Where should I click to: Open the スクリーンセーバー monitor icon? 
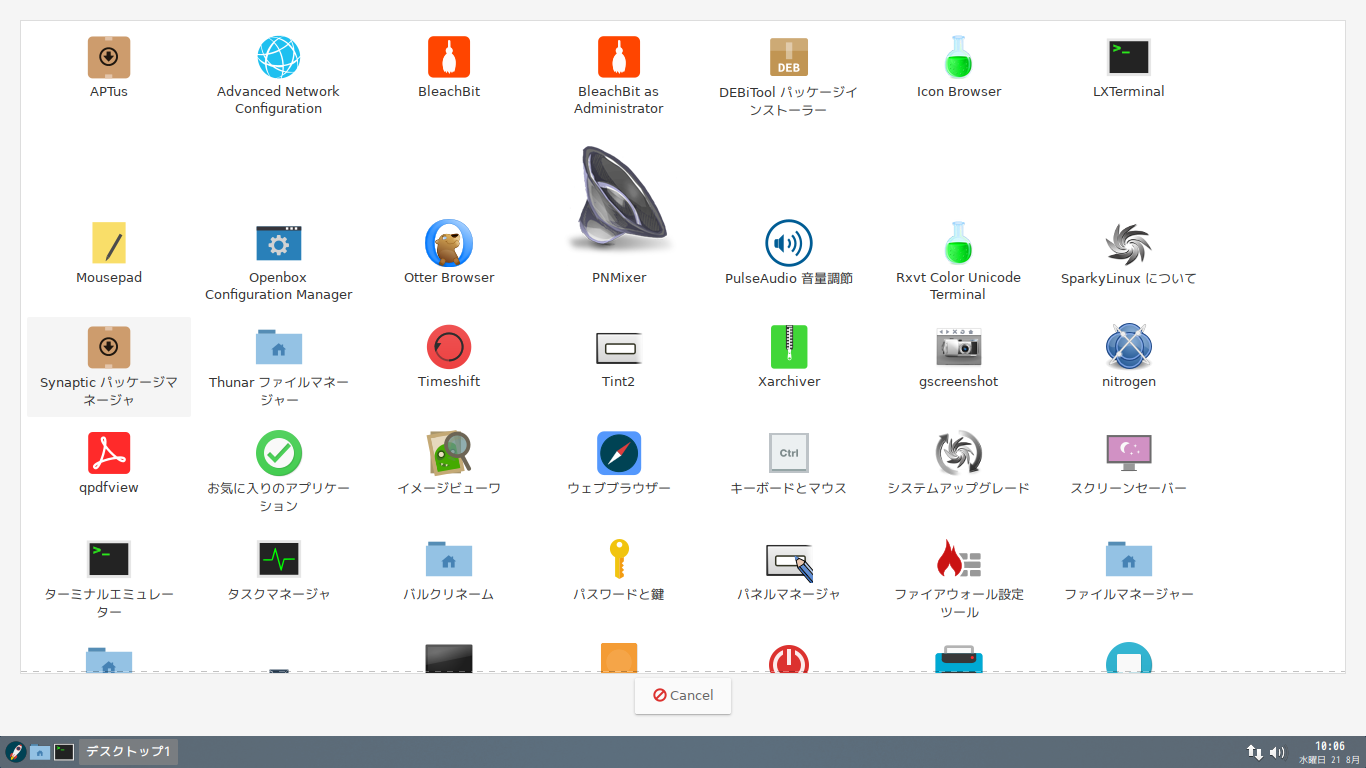pos(1129,453)
